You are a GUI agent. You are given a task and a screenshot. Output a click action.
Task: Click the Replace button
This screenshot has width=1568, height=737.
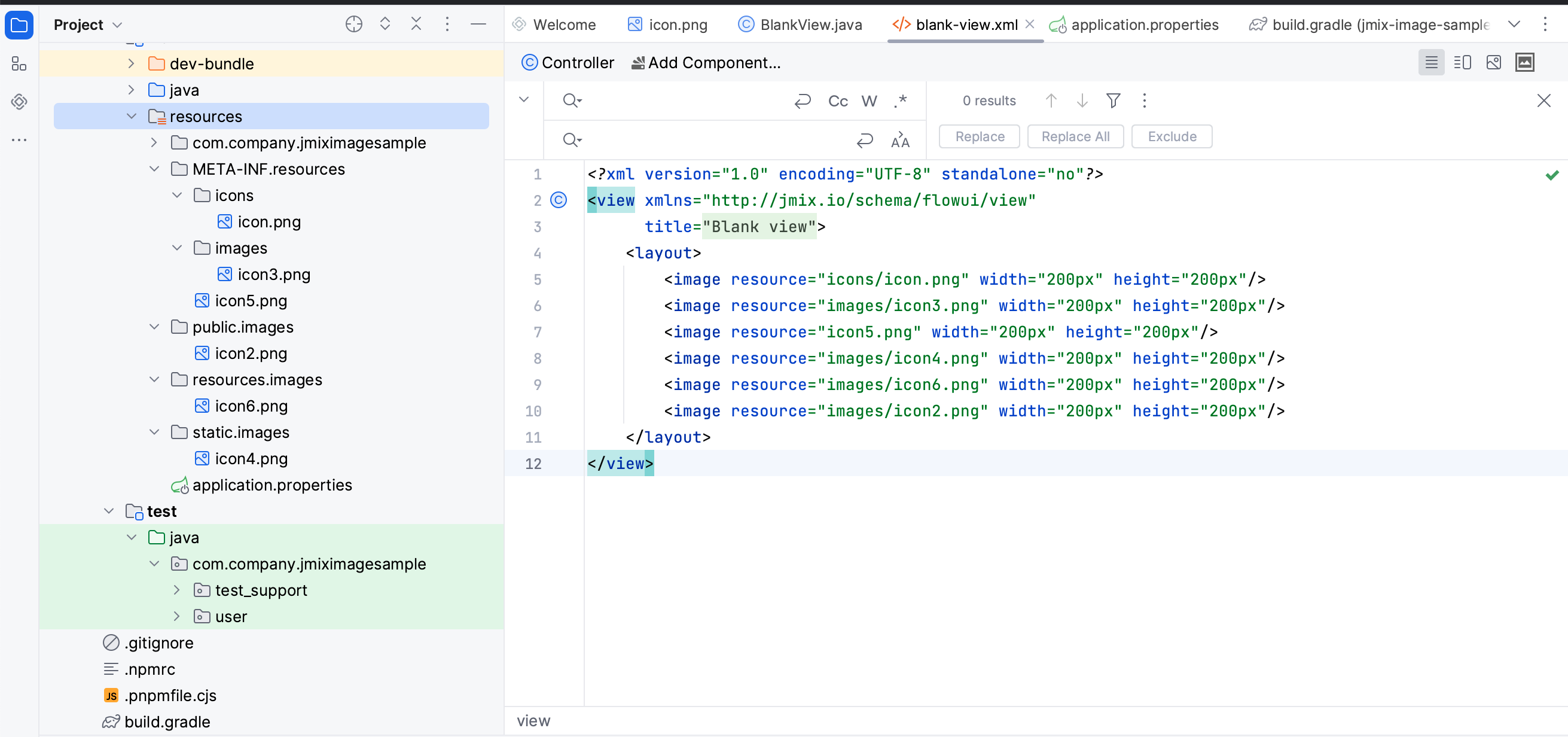coord(980,136)
